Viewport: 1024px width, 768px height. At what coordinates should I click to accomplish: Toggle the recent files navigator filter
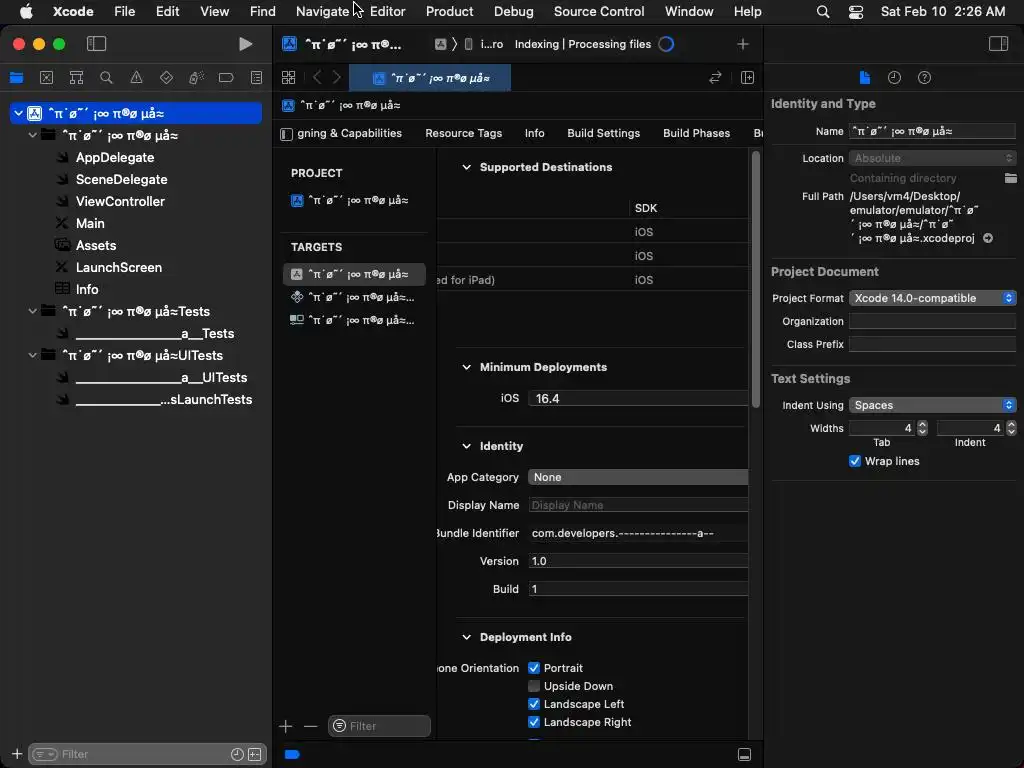point(237,754)
